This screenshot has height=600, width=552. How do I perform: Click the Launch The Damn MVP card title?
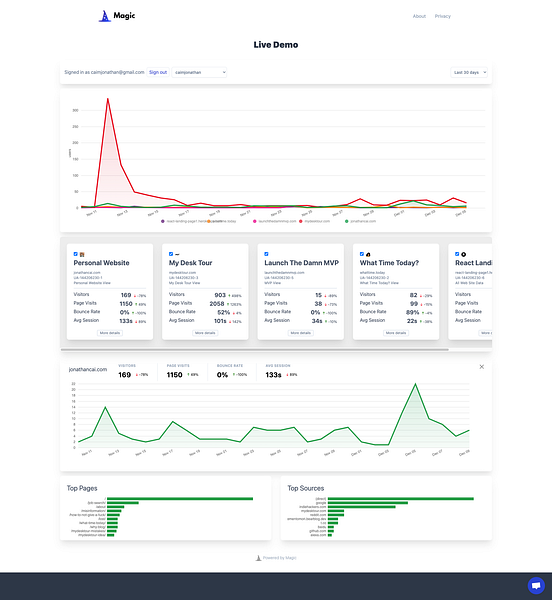[x=301, y=263]
